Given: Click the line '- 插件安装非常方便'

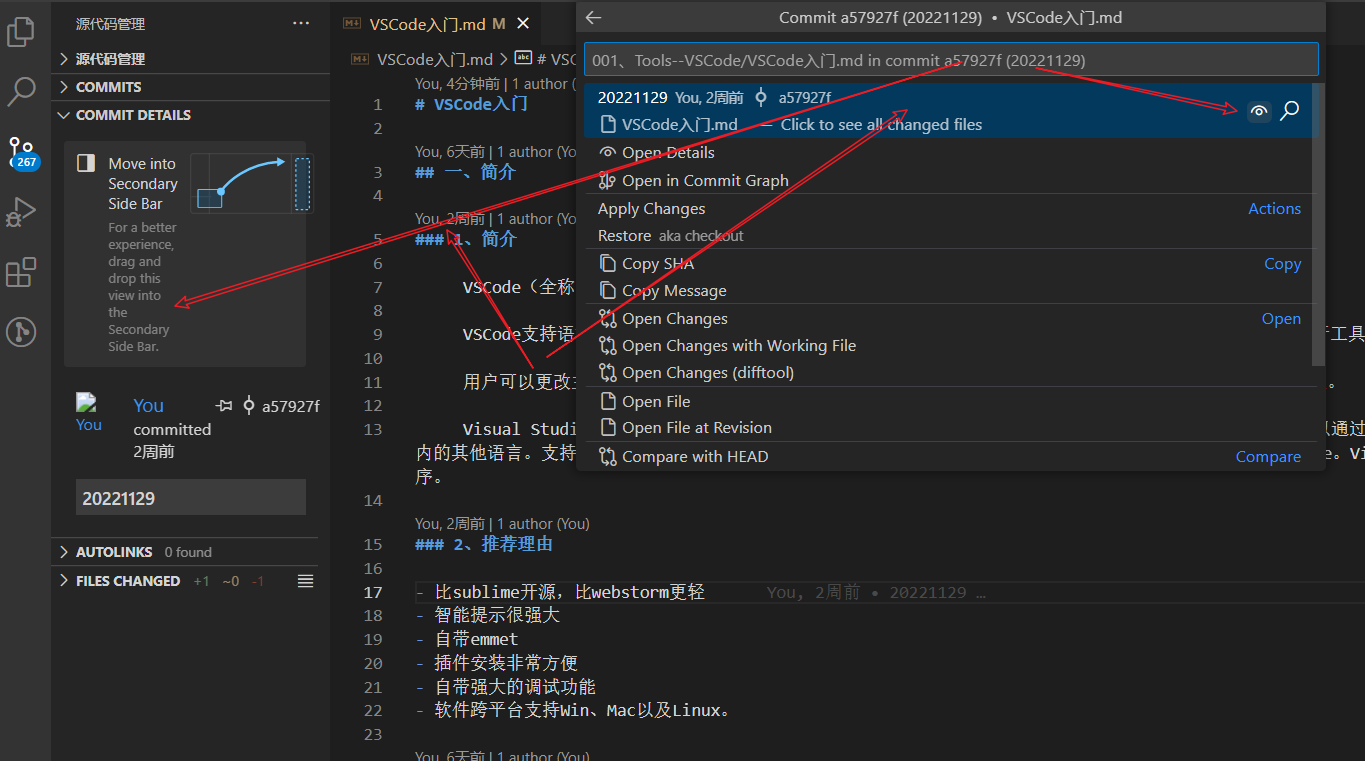Looking at the screenshot, I should [x=496, y=664].
